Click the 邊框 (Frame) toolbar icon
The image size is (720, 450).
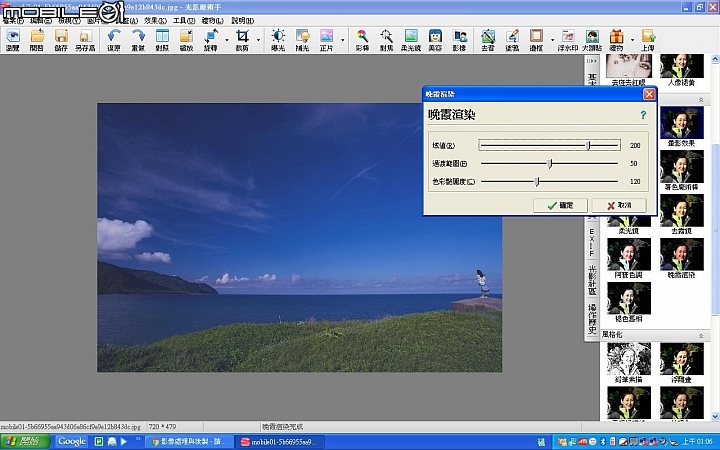pyautogui.click(x=536, y=39)
